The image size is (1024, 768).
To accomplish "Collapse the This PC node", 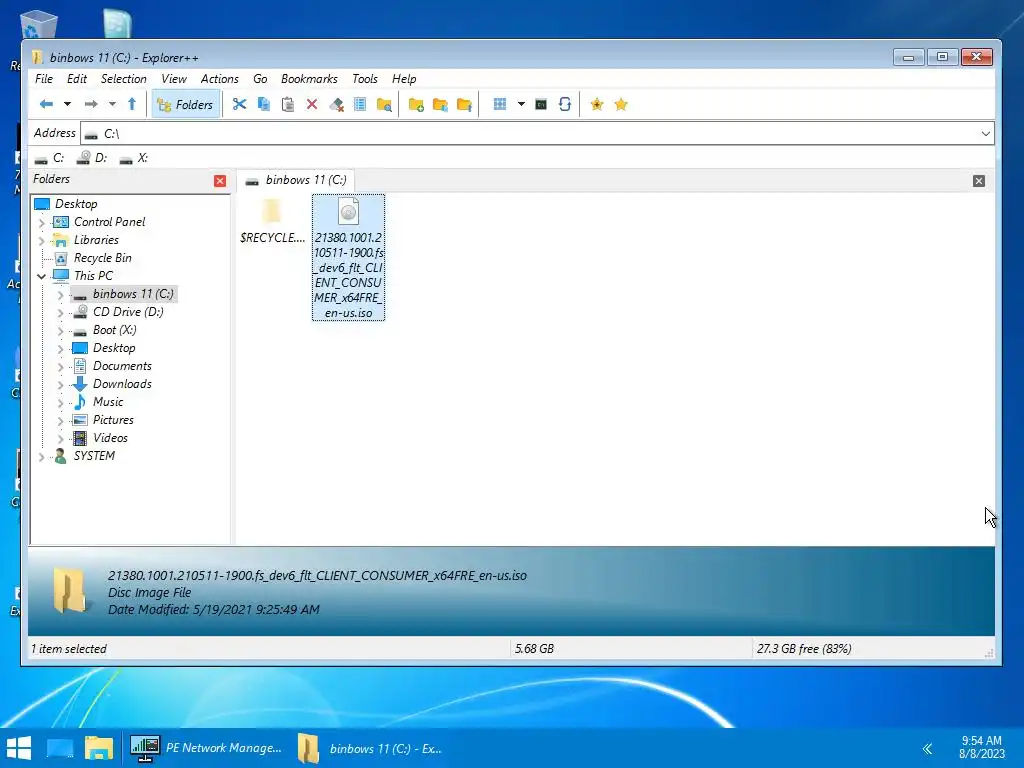I will tap(42, 276).
